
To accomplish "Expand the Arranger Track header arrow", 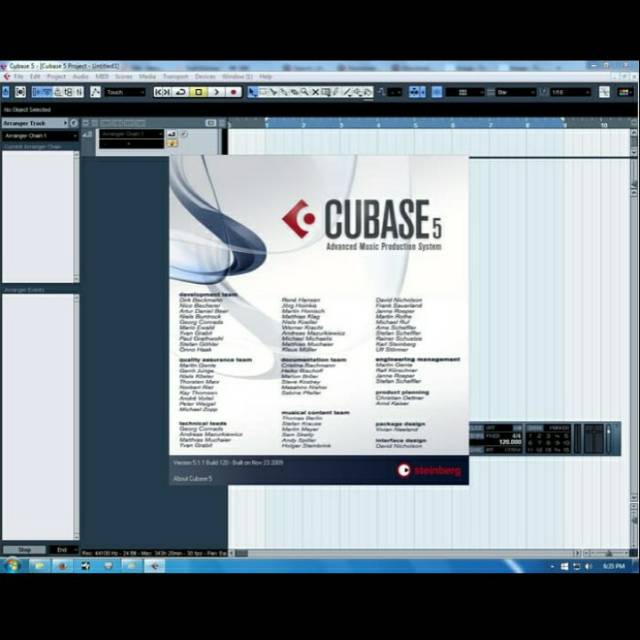I will [65, 123].
